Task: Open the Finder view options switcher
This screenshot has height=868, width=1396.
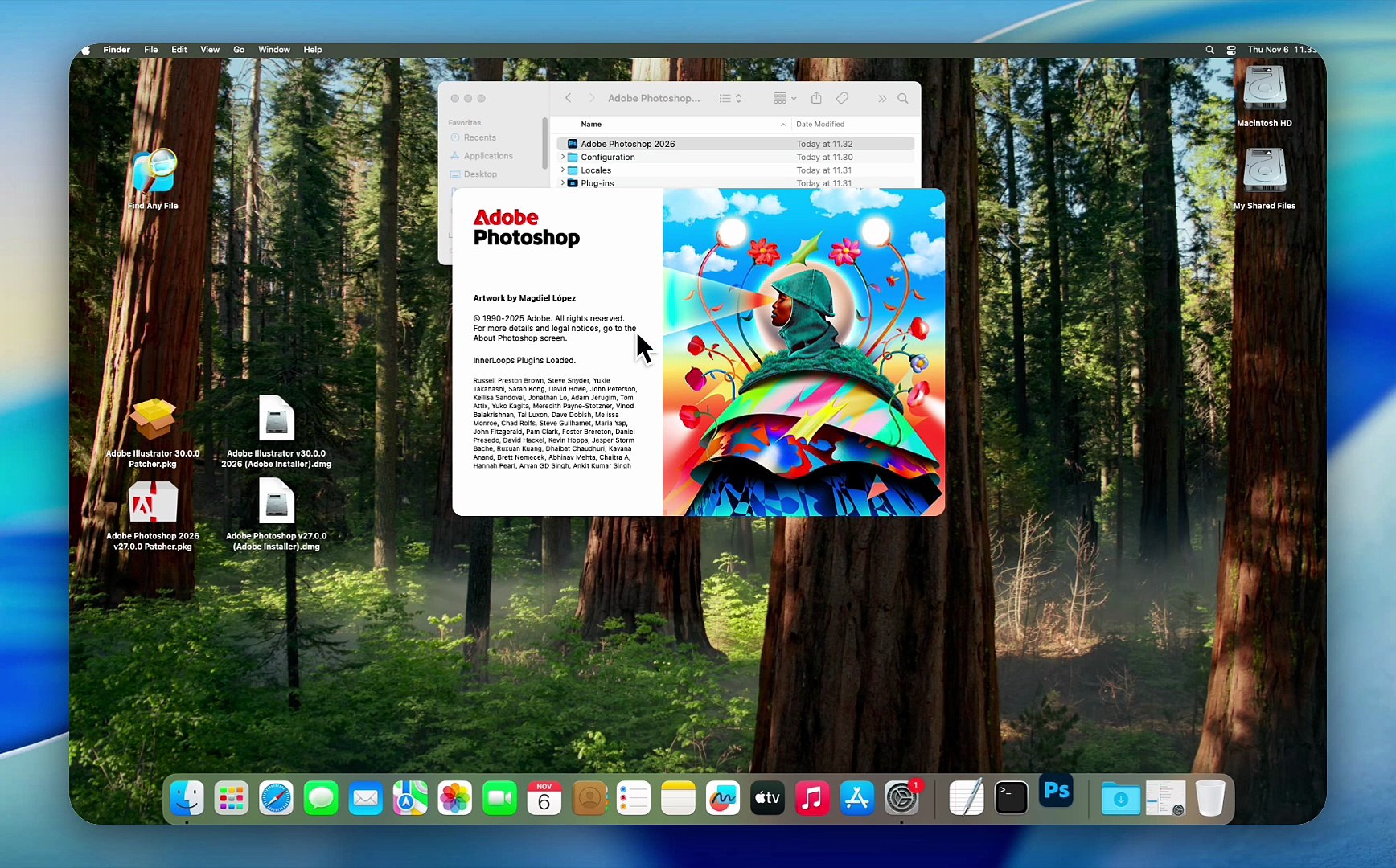Action: pos(730,98)
